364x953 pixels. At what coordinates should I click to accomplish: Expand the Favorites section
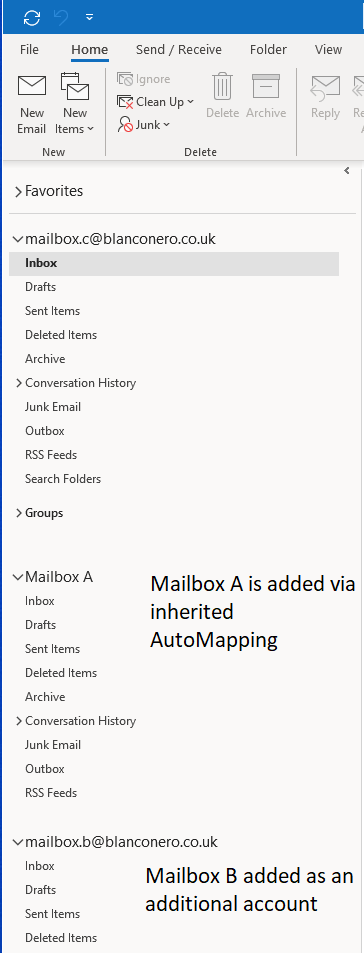pos(18,191)
